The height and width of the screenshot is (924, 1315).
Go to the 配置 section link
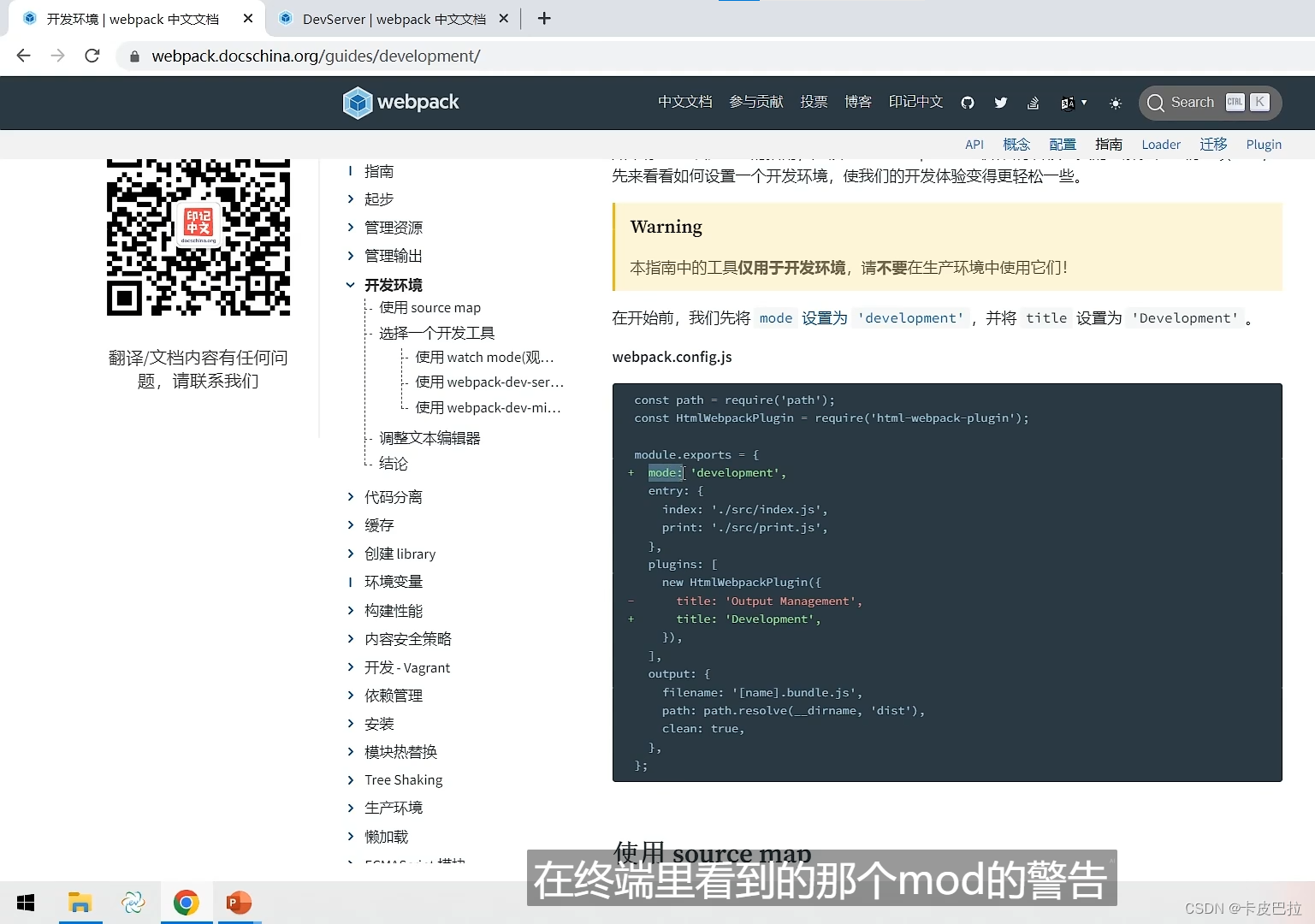[x=1063, y=145]
